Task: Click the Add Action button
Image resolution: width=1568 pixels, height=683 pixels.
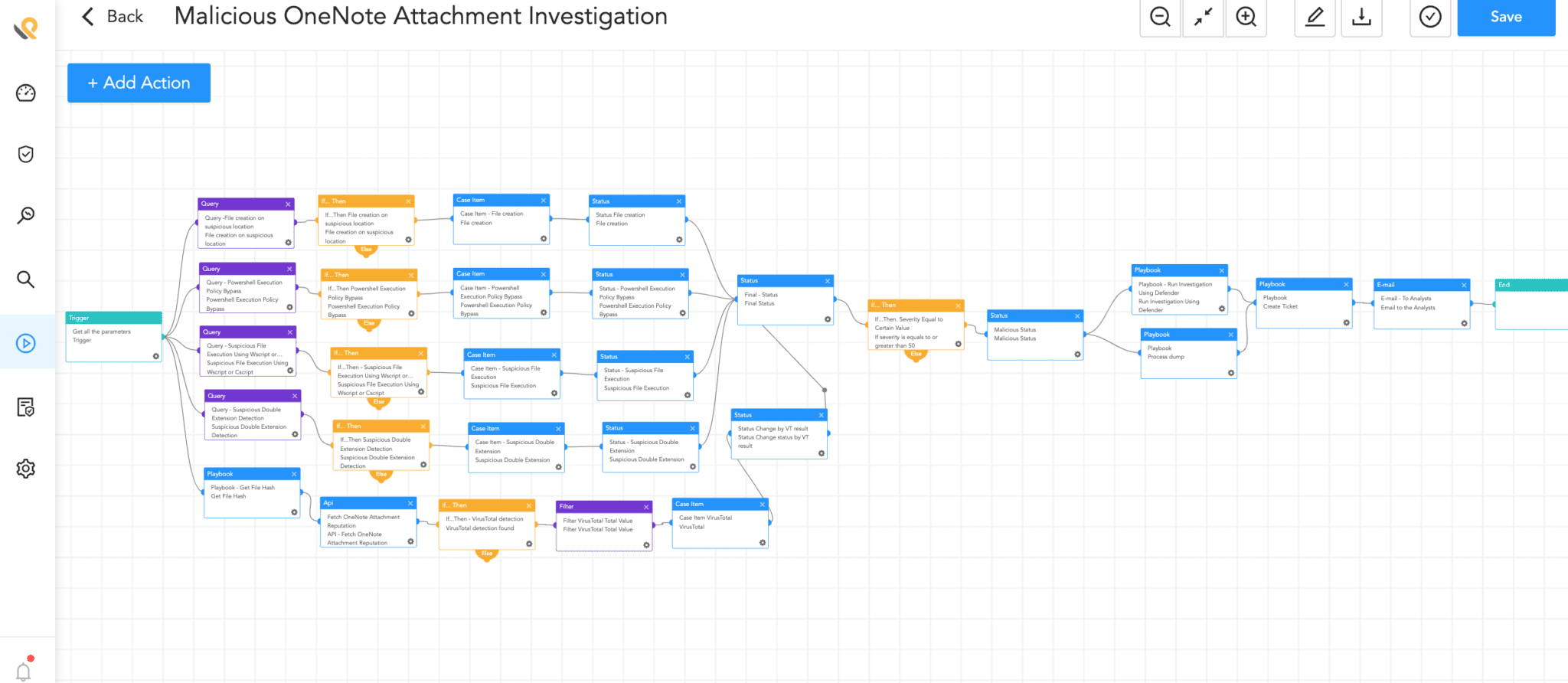Action: 139,83
